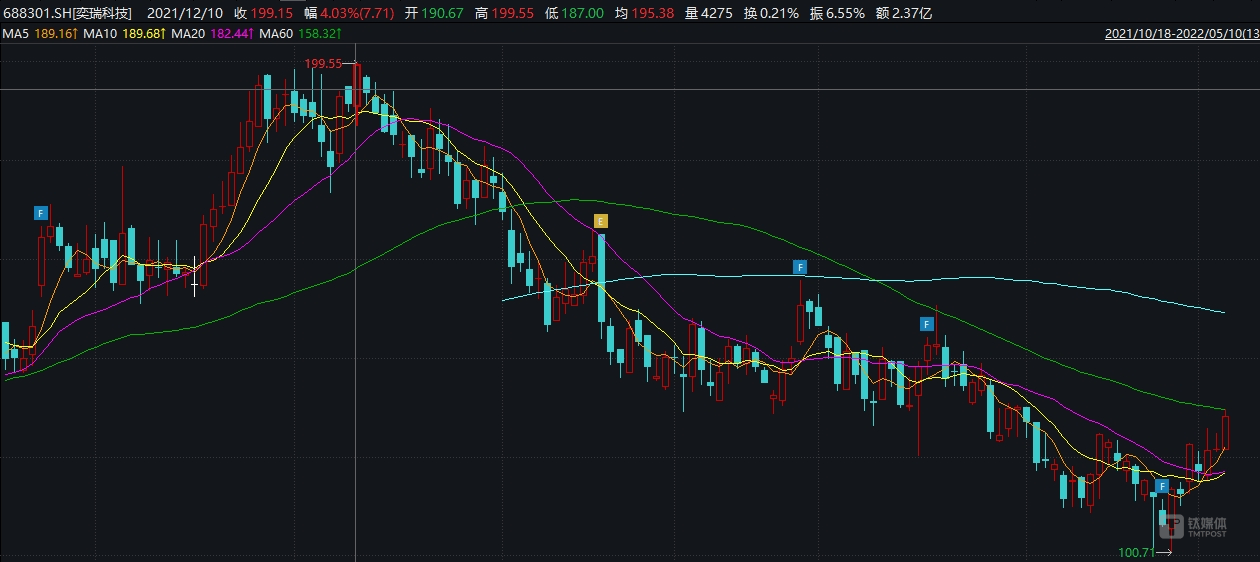Click the high price 高 199.55 in header
This screenshot has width=1260, height=562.
click(x=505, y=14)
